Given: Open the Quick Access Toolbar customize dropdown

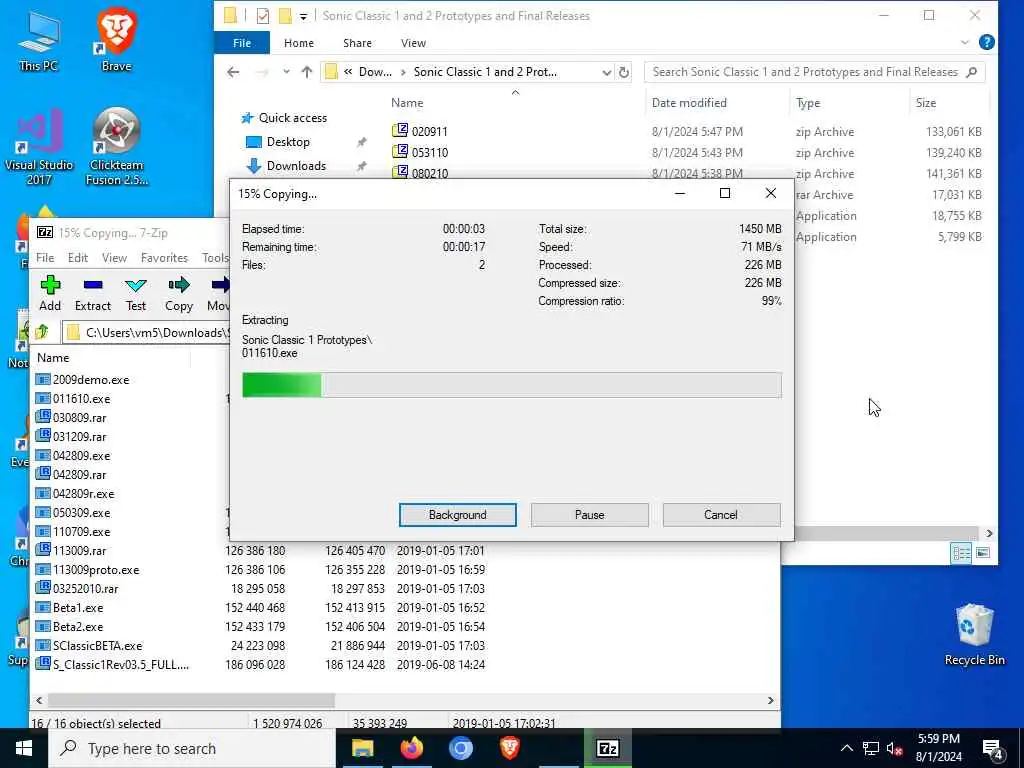Looking at the screenshot, I should click(x=303, y=16).
